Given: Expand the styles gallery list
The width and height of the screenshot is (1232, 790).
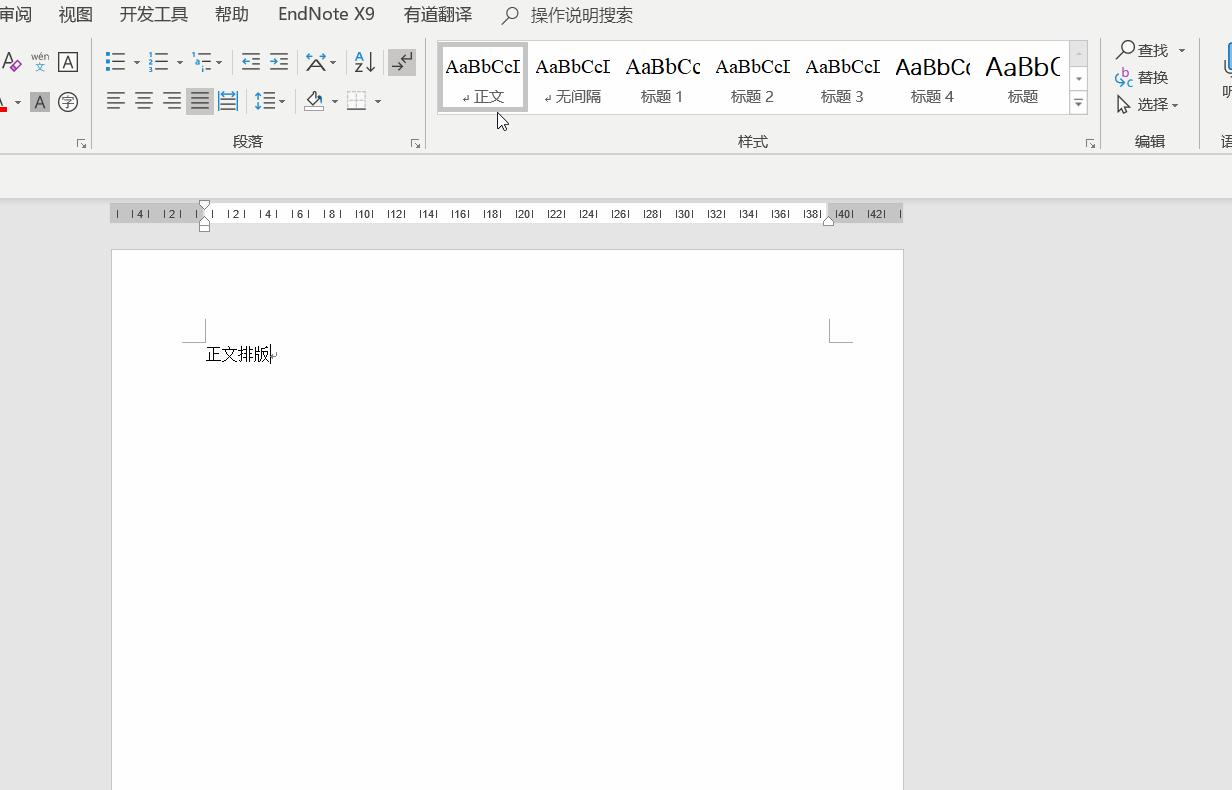Looking at the screenshot, I should tap(1078, 103).
